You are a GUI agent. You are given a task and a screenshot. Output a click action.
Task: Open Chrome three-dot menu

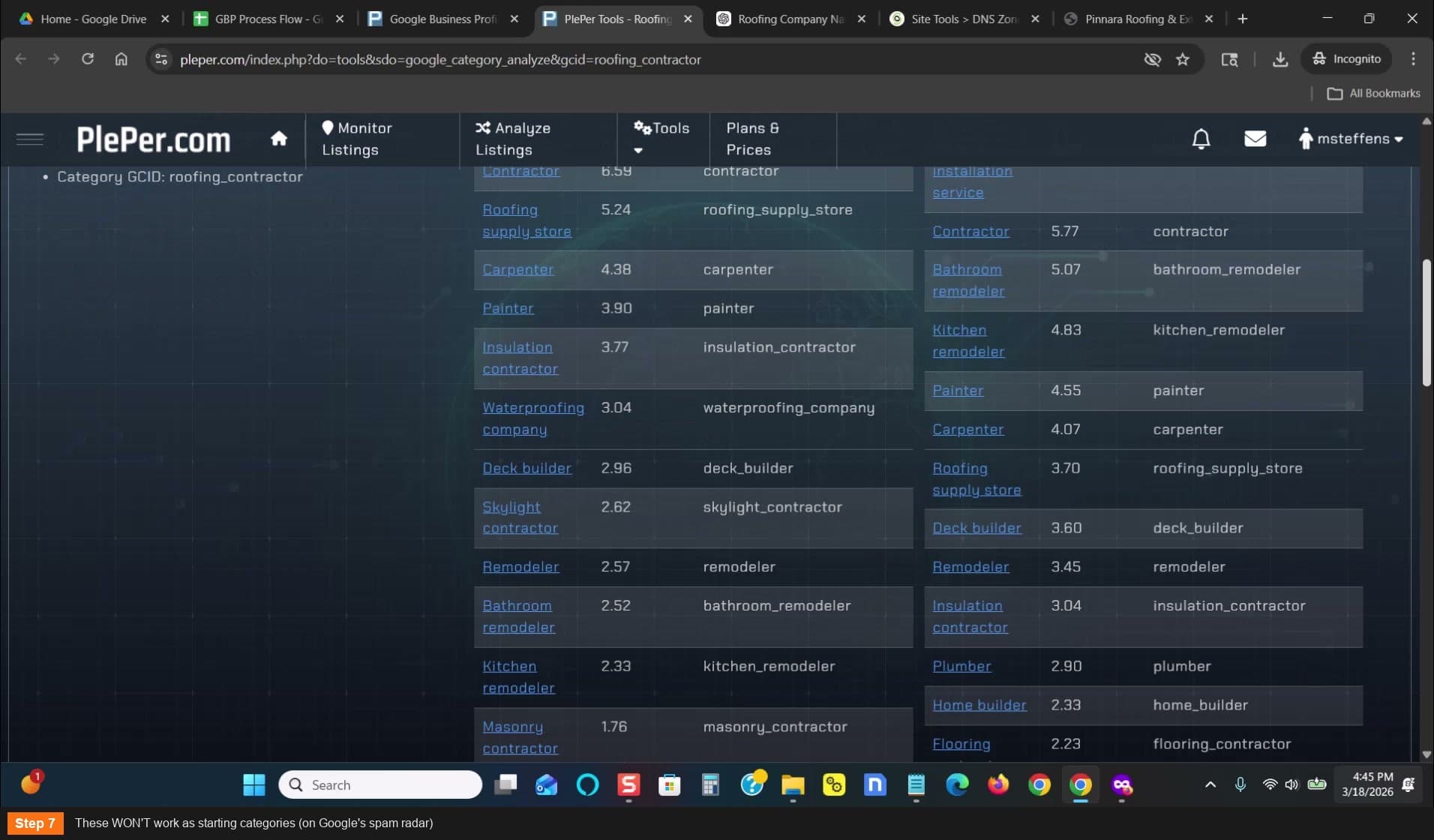pyautogui.click(x=1413, y=59)
